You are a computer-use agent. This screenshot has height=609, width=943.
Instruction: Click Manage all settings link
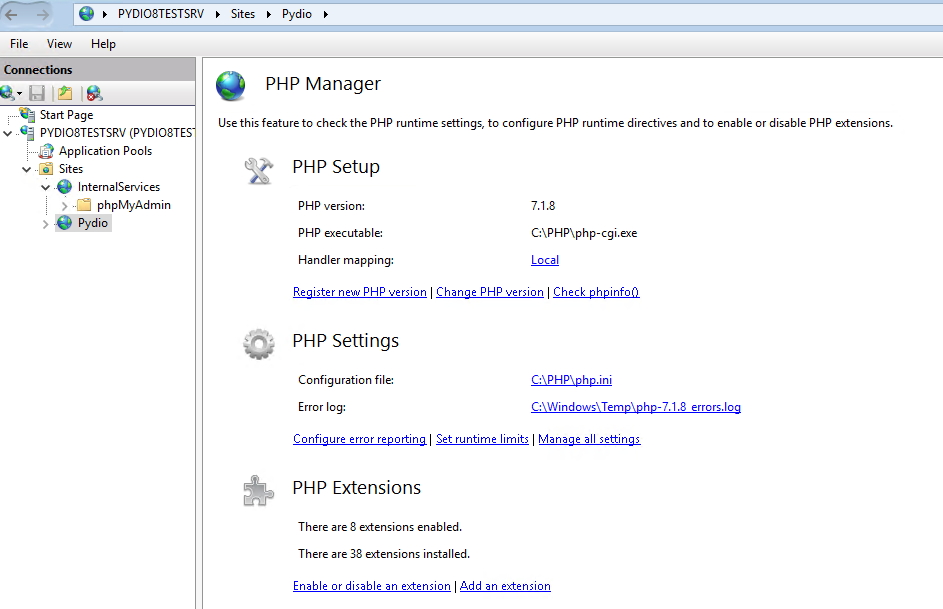coord(589,439)
